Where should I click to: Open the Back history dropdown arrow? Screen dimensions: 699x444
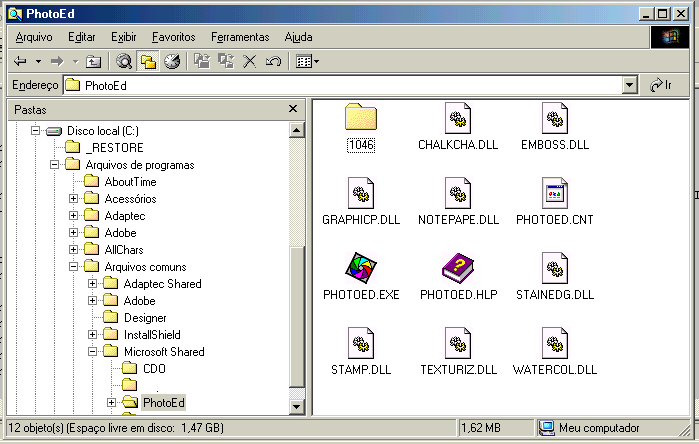point(38,62)
